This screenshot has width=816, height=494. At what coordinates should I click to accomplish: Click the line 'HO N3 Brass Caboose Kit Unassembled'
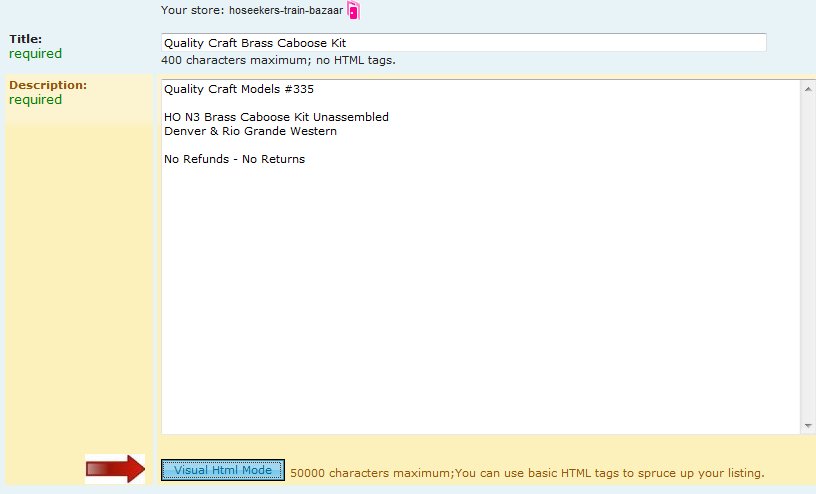coord(276,117)
